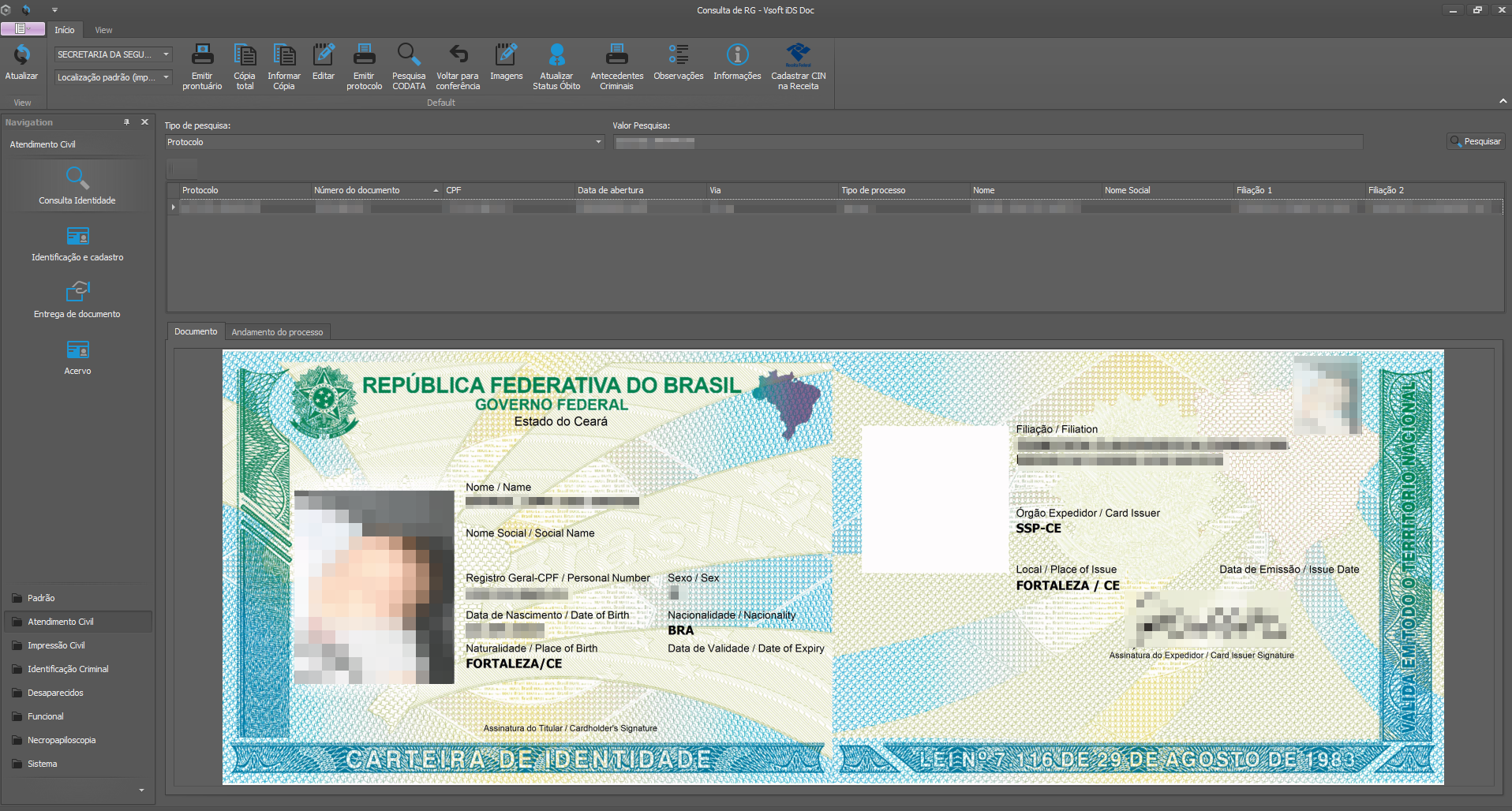Collapse the ribbon with the chevron
This screenshot has height=811, width=1512.
1503,101
